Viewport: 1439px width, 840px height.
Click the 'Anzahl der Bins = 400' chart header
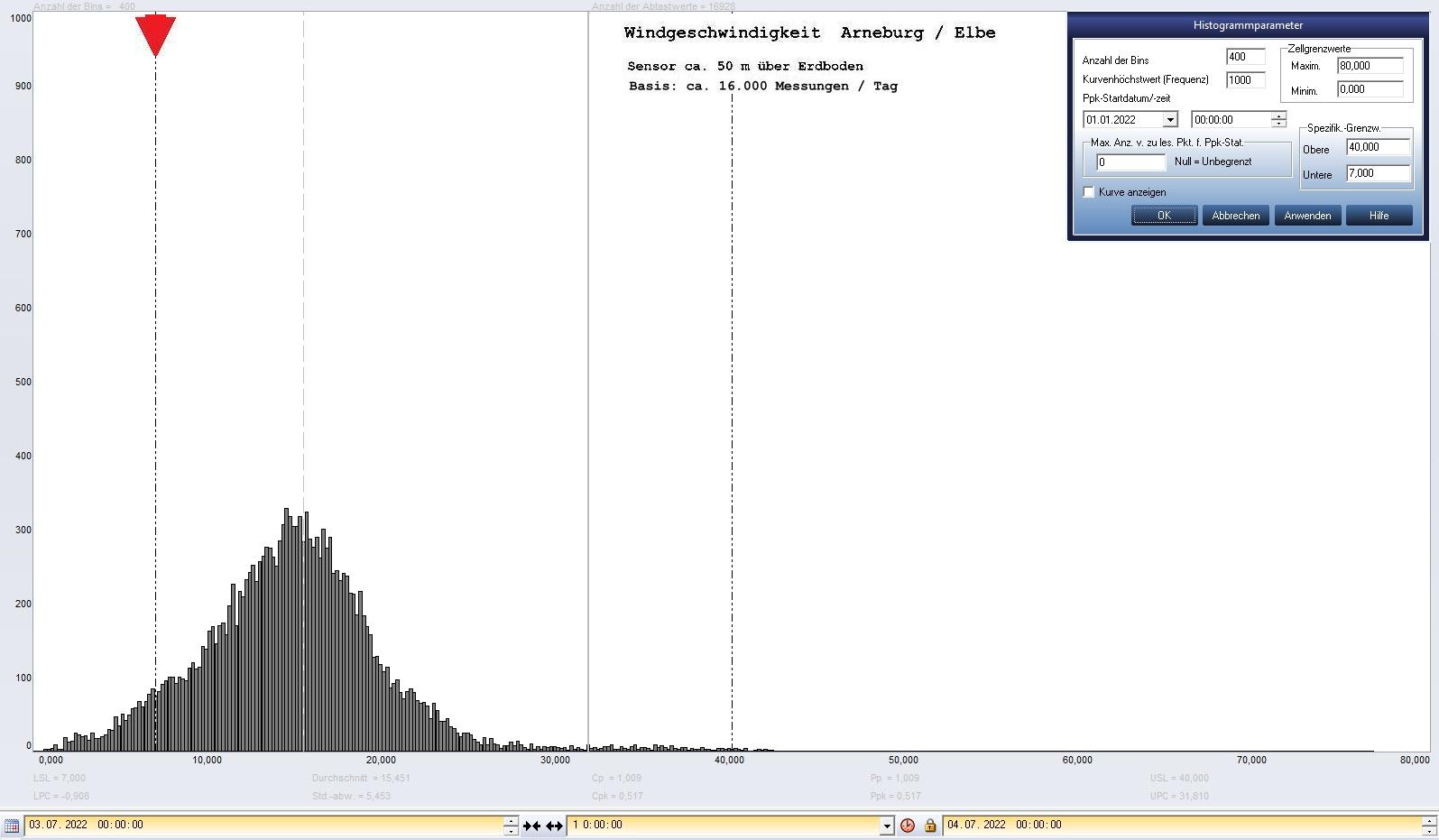click(x=84, y=6)
